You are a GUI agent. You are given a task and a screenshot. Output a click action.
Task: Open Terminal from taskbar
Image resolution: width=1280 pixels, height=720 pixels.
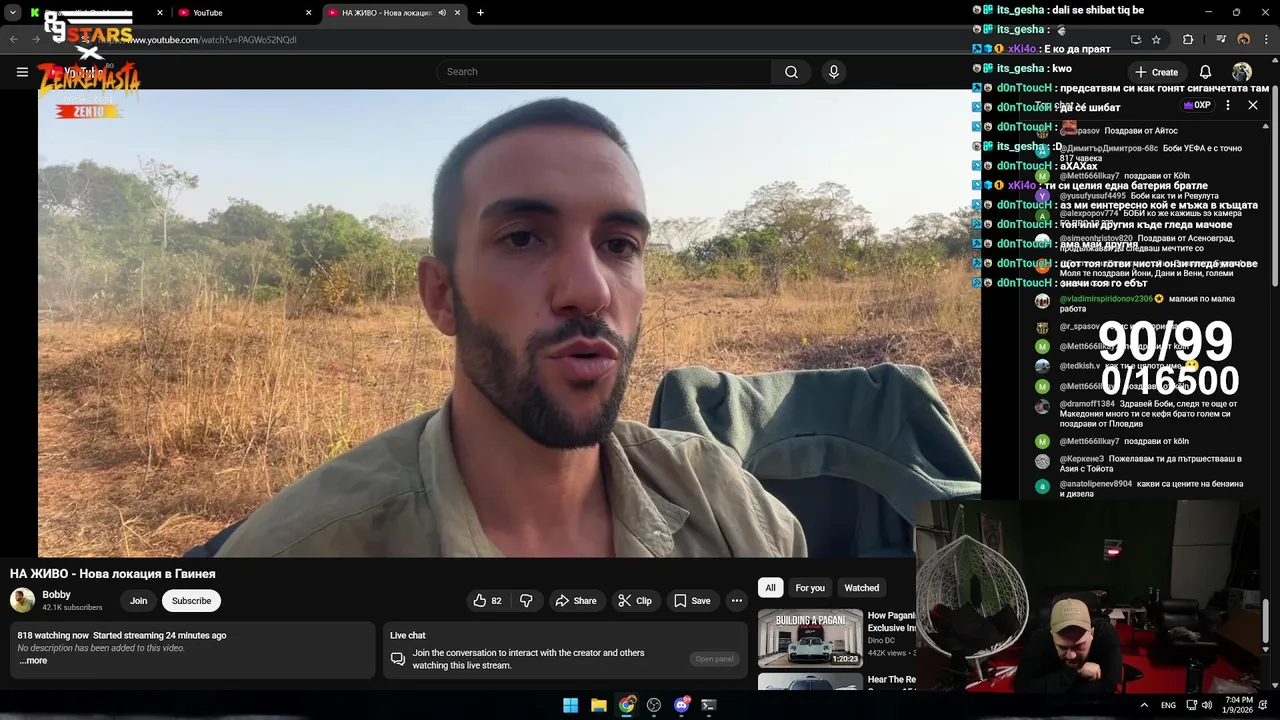(709, 705)
